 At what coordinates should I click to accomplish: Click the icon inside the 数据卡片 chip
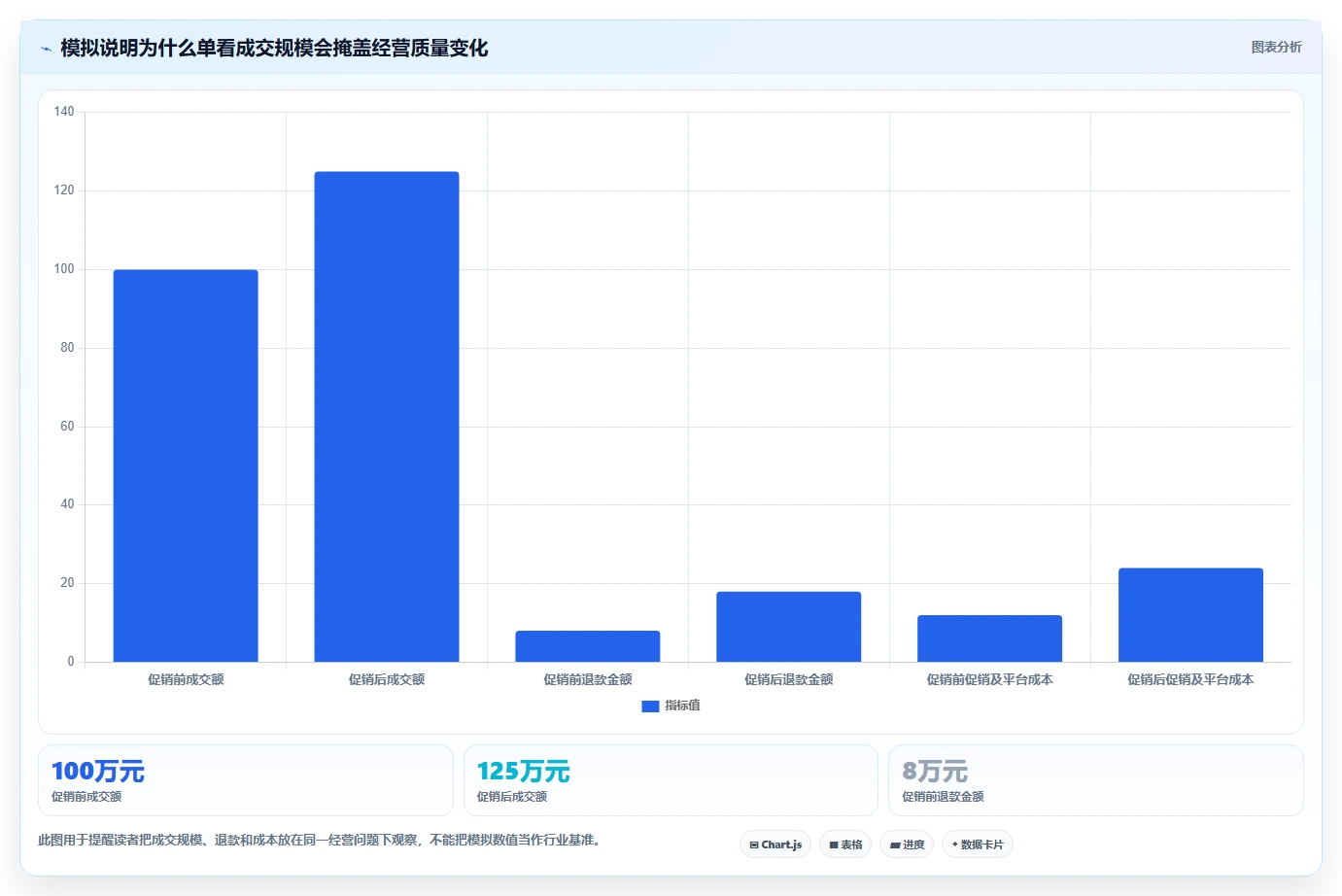tap(955, 844)
